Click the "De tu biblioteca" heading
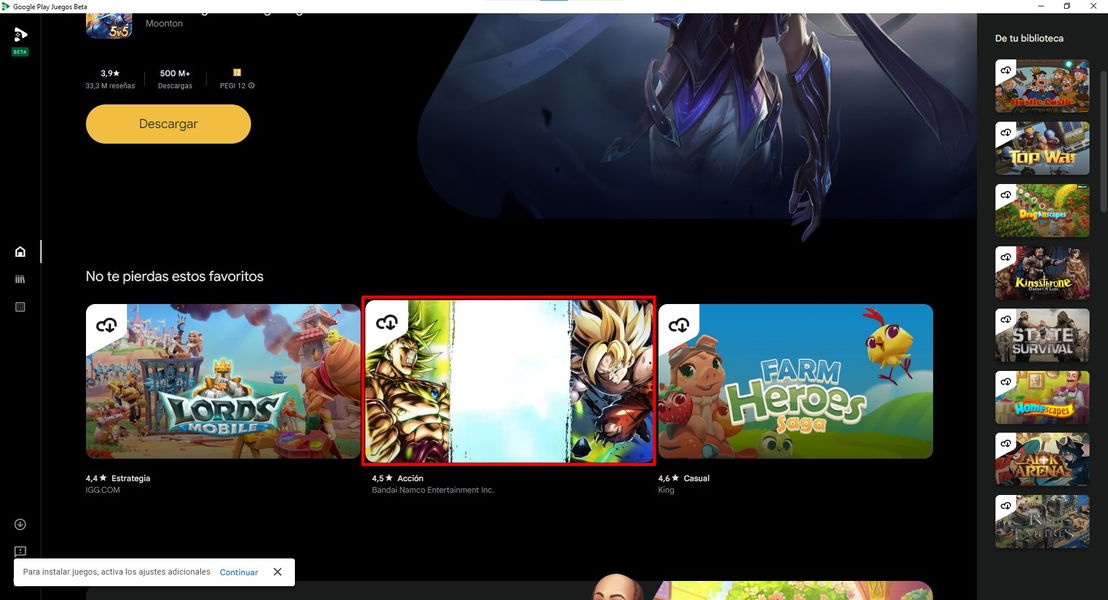Viewport: 1108px width, 600px height. [x=1029, y=38]
